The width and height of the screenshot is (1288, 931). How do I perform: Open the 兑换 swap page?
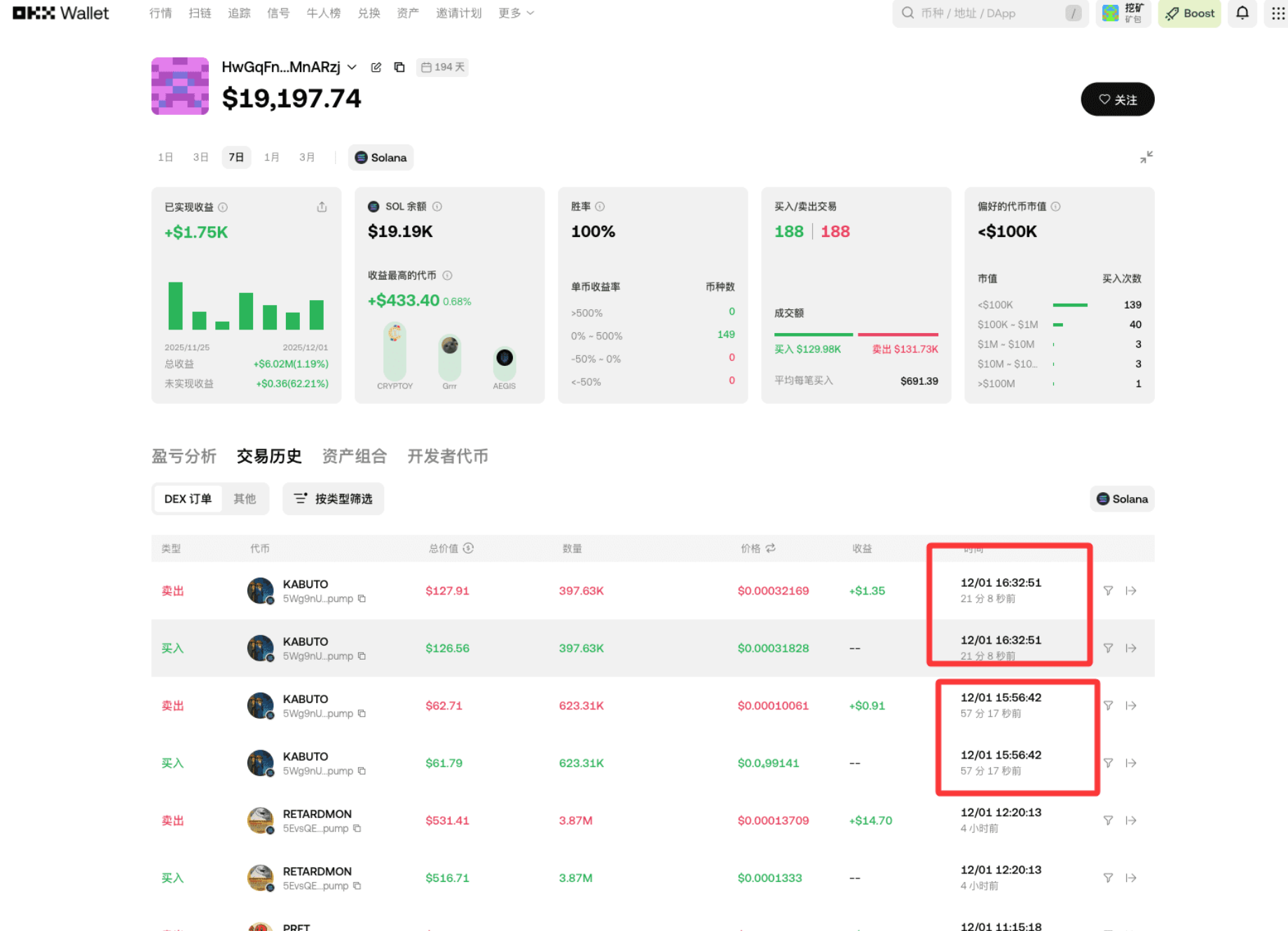click(369, 13)
